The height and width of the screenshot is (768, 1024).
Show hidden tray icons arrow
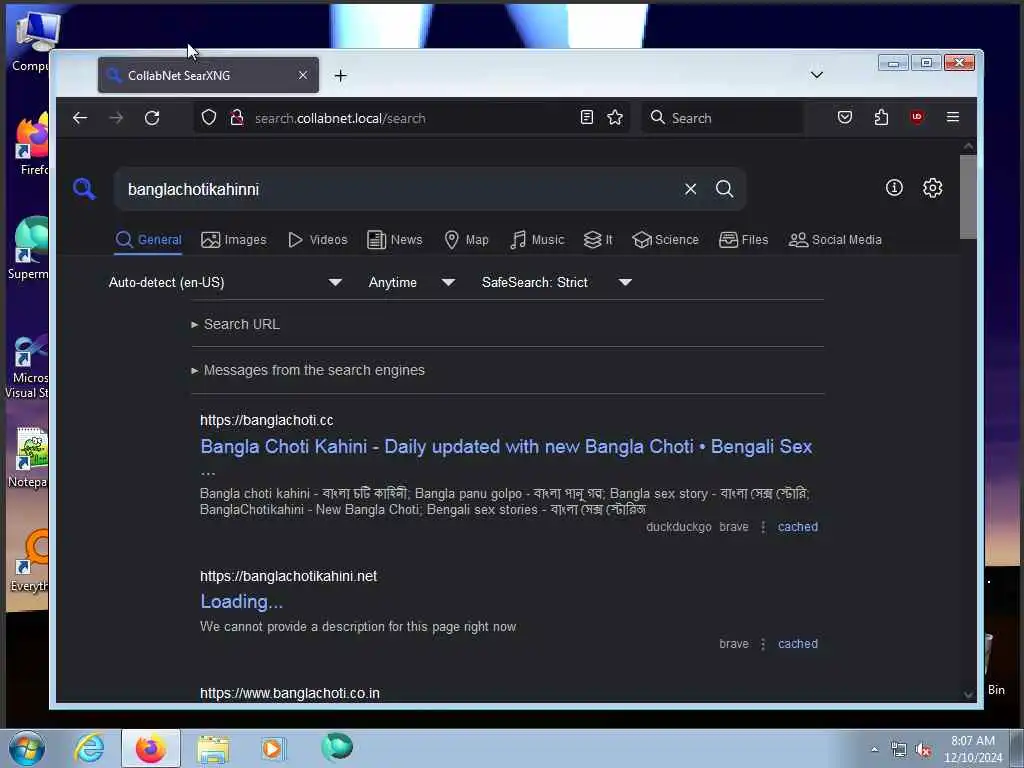point(874,750)
